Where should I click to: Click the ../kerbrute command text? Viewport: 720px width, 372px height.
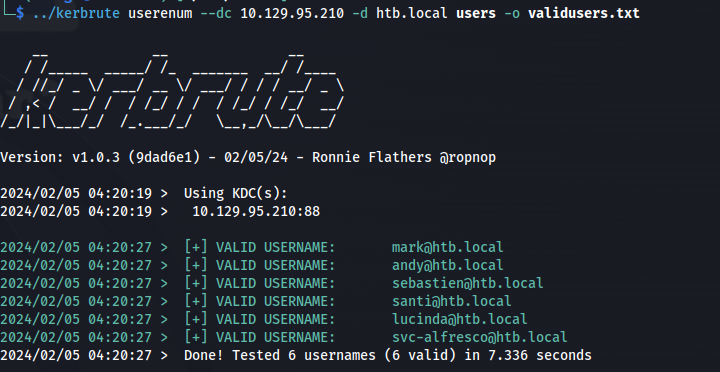tap(76, 13)
